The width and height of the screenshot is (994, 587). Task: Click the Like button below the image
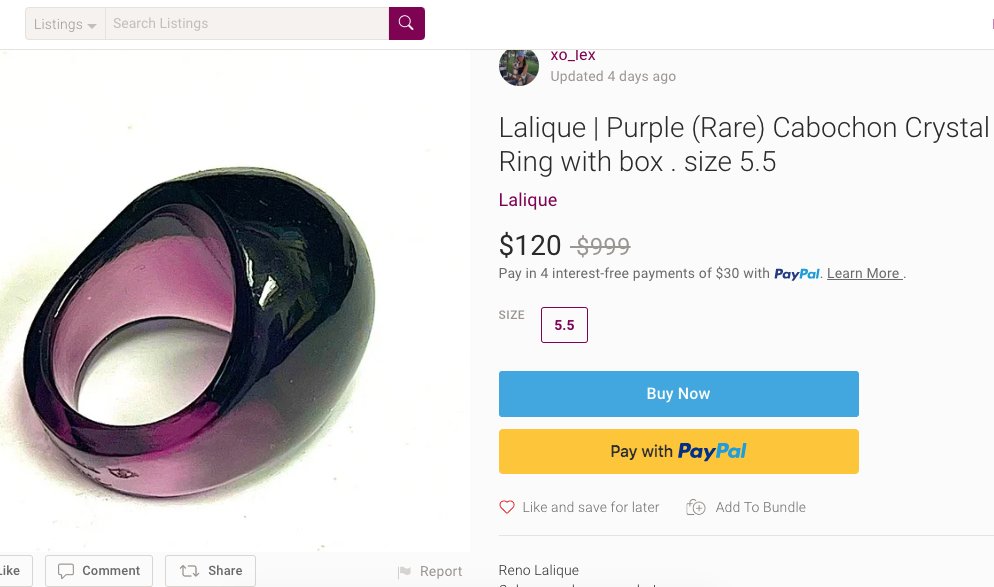point(12,571)
